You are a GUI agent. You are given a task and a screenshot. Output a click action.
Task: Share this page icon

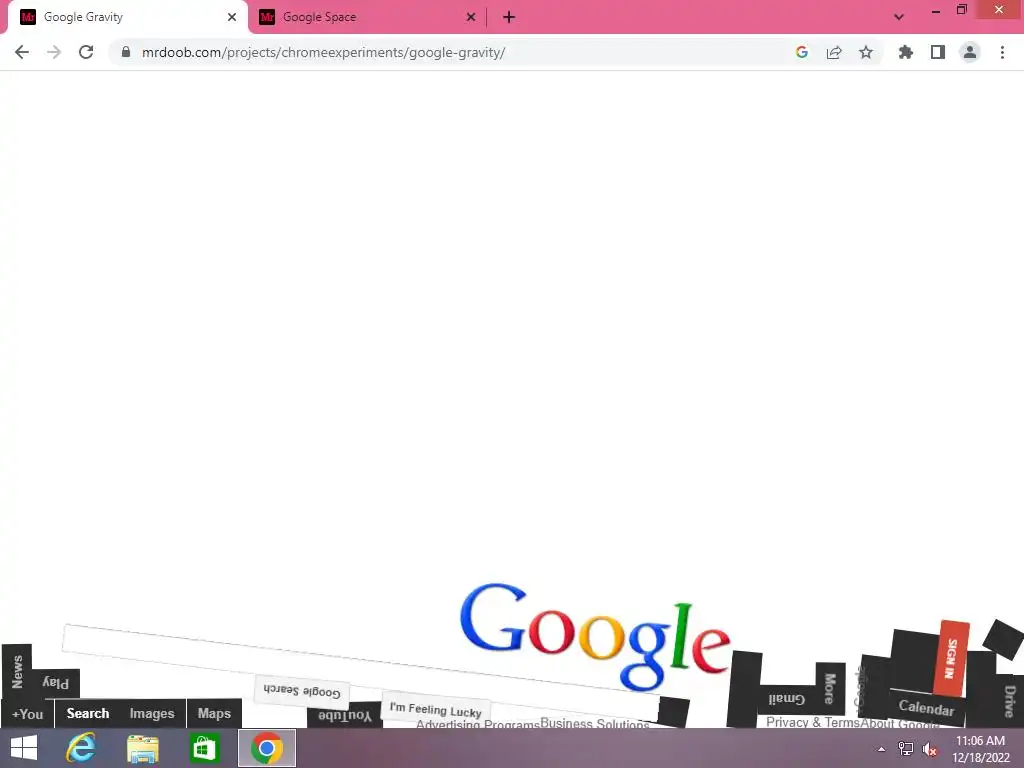834,52
